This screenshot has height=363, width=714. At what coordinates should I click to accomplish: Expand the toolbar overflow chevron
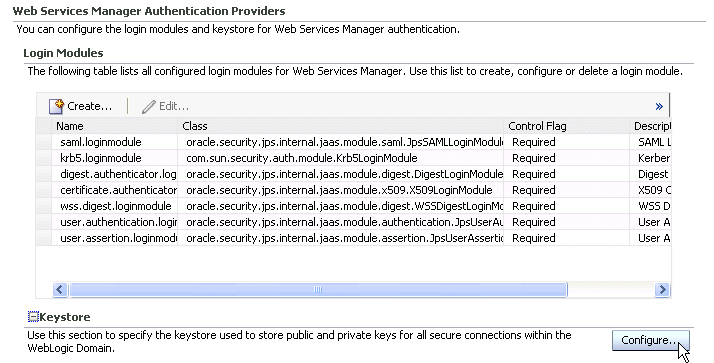point(659,107)
